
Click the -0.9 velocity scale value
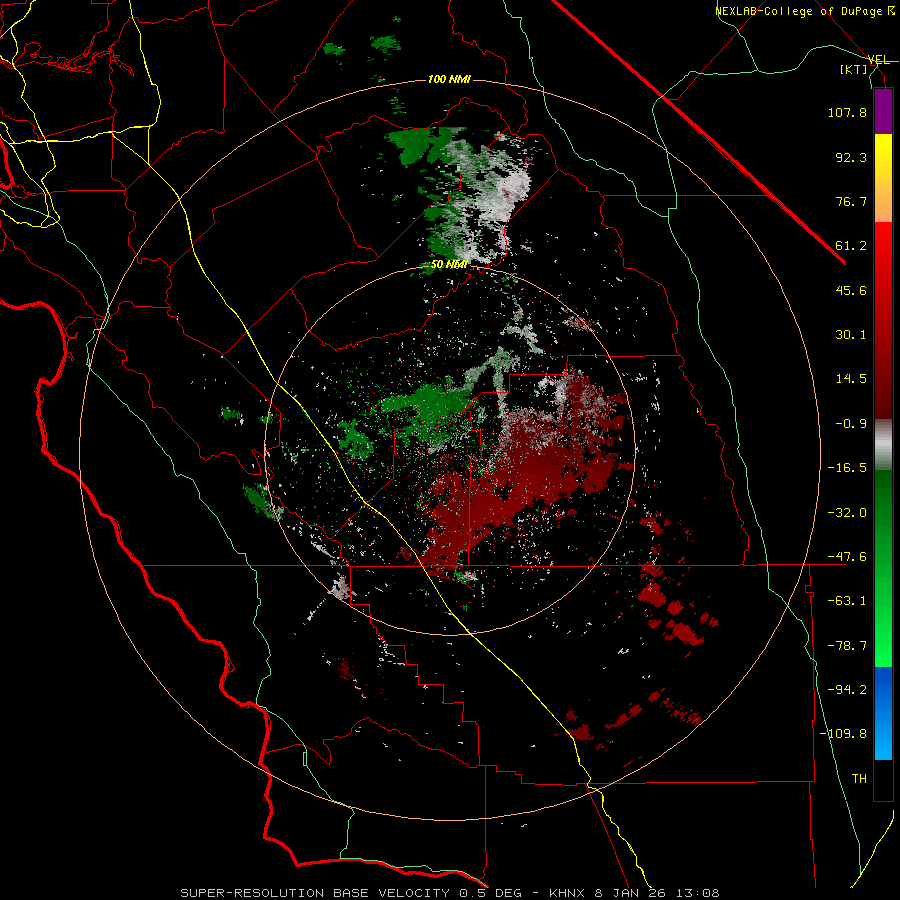851,424
